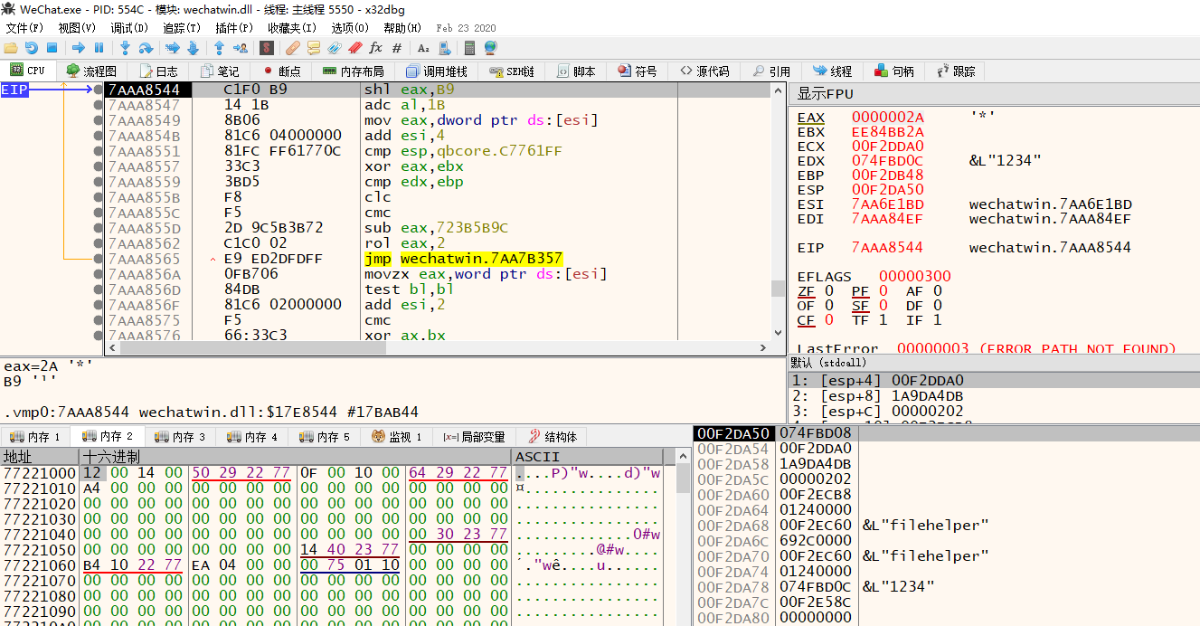Viewport: 1200px width, 626px height.
Task: Toggle breakpoint dot at 7AAA8559
Action: pyautogui.click(x=98, y=182)
